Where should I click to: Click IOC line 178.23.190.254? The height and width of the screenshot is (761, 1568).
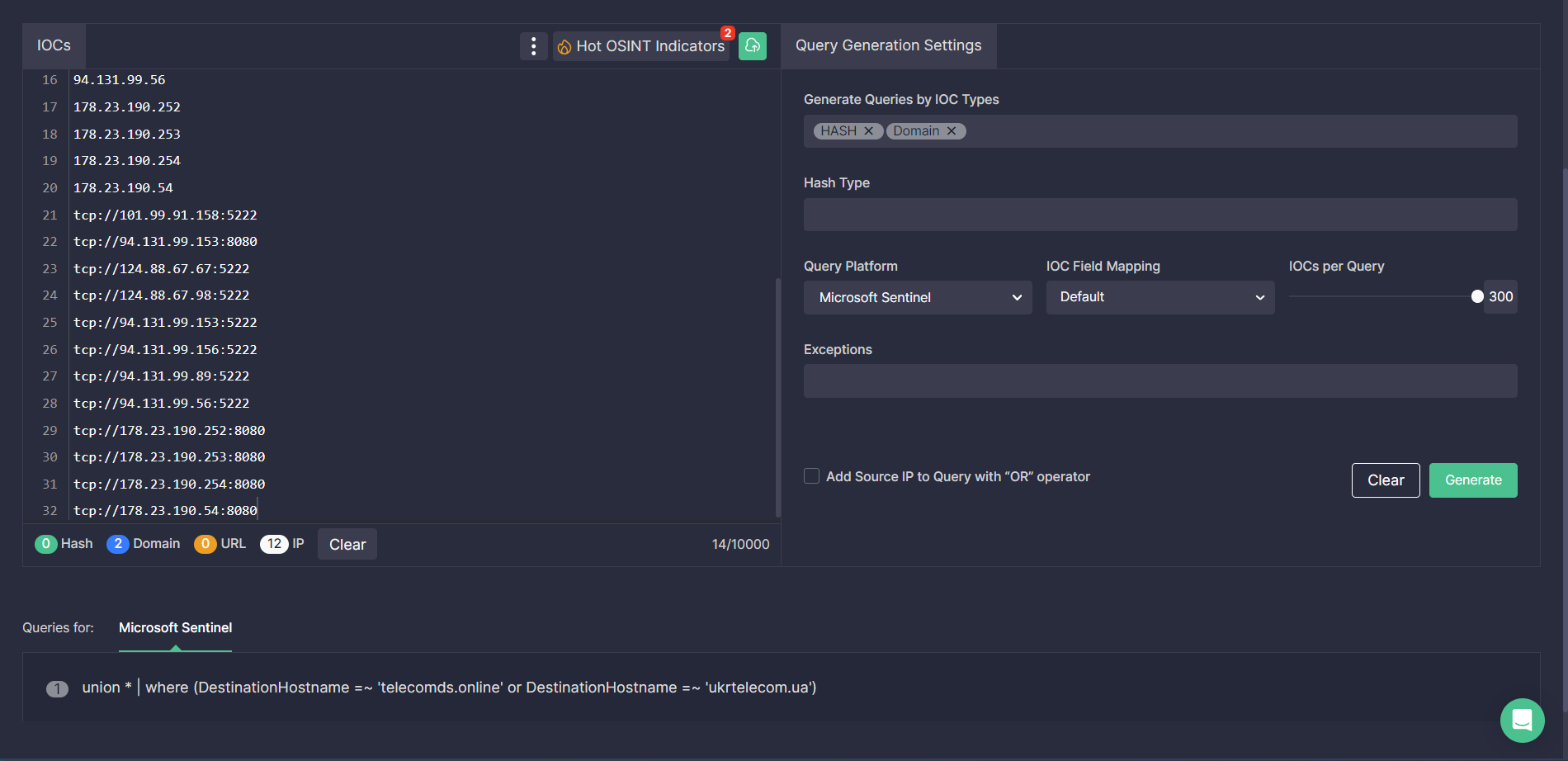click(127, 161)
